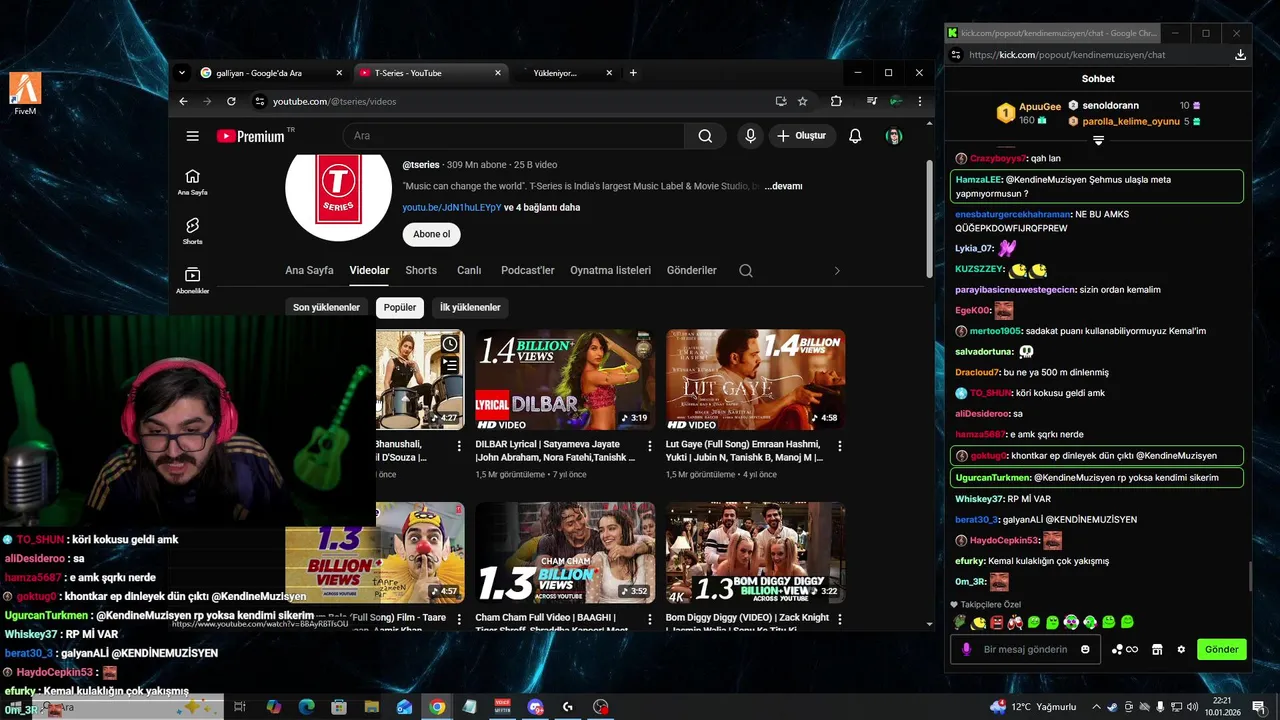Open Shorts in YouTube sidebar
Screen dimensions: 1280x720
(x=193, y=231)
